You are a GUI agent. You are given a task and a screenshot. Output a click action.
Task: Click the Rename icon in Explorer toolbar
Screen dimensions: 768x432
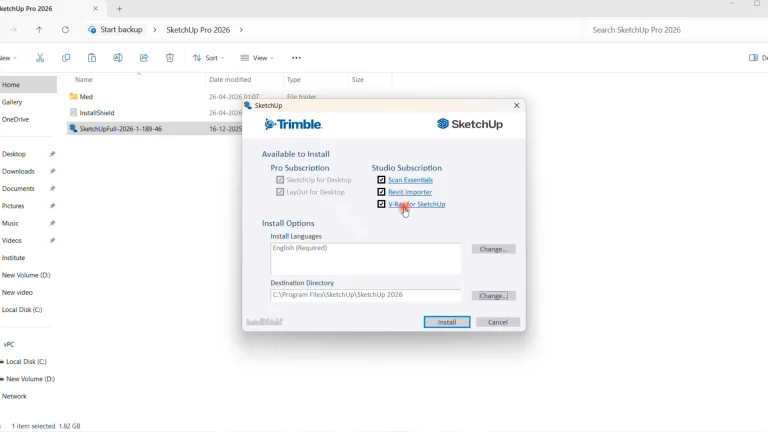pos(118,58)
